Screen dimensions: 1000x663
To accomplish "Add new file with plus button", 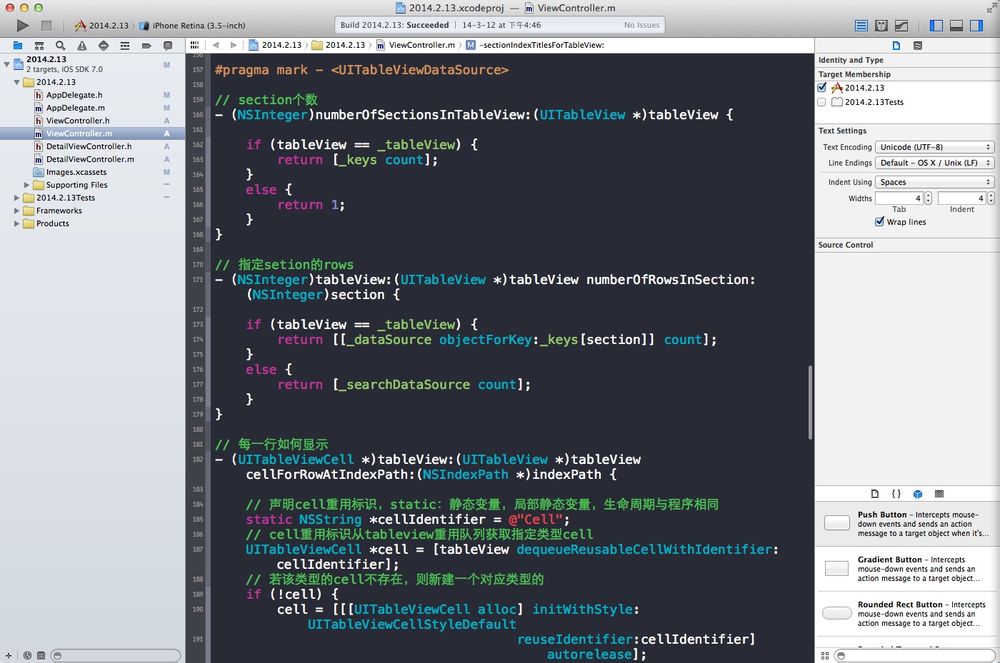I will 8,655.
